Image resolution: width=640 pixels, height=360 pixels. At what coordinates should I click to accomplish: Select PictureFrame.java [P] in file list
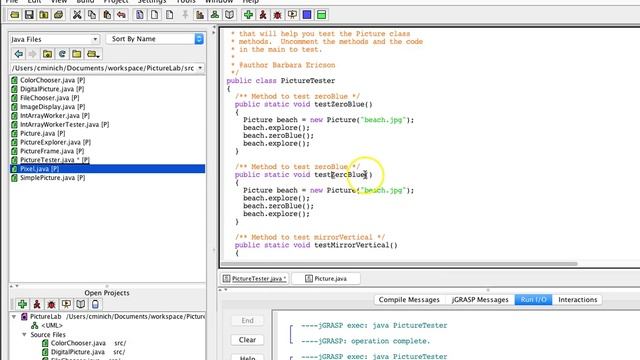click(107, 151)
